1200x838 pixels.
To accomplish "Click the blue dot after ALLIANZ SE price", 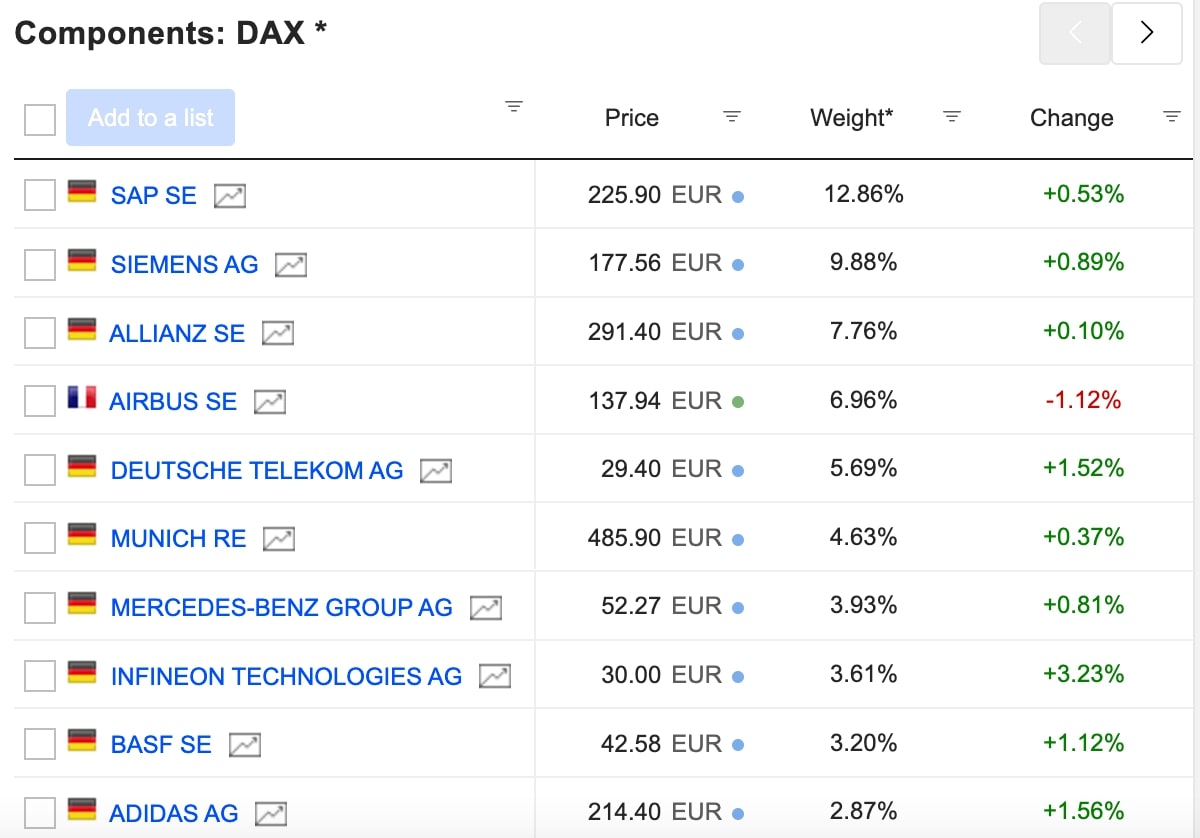I will coord(738,334).
